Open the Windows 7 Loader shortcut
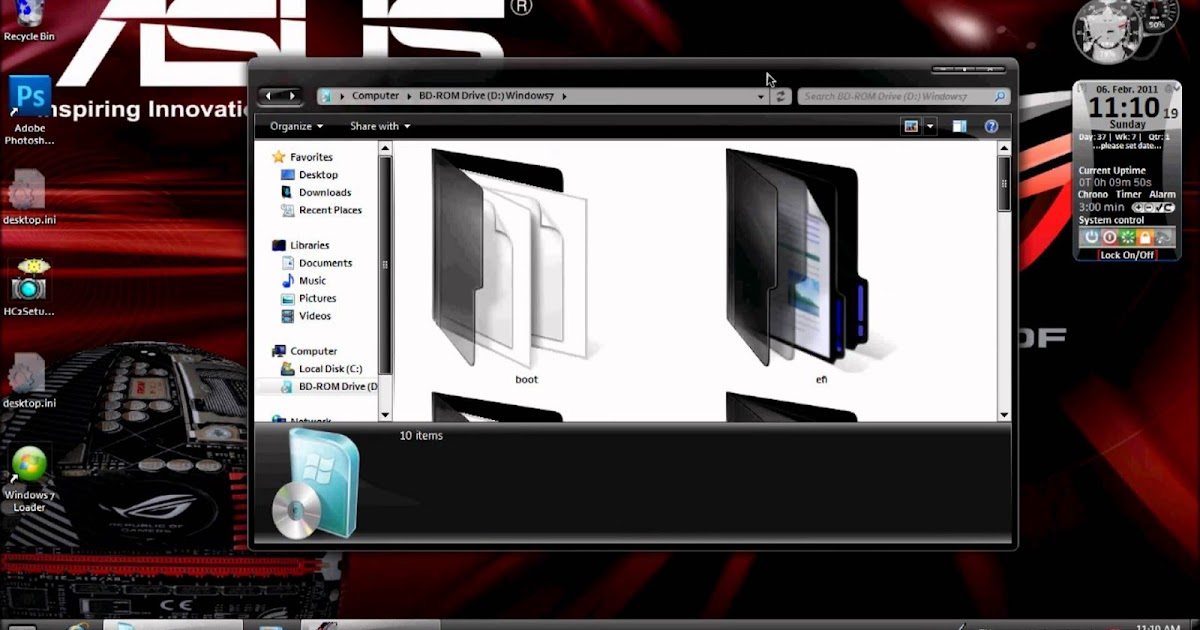Screen dimensions: 1200x630 click(29, 480)
